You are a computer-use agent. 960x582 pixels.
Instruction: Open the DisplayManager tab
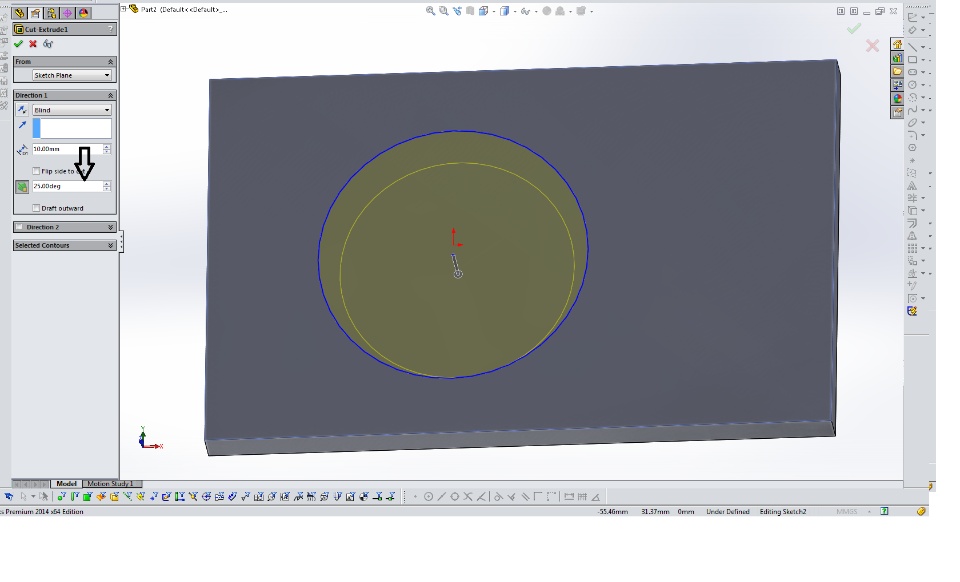(x=84, y=13)
